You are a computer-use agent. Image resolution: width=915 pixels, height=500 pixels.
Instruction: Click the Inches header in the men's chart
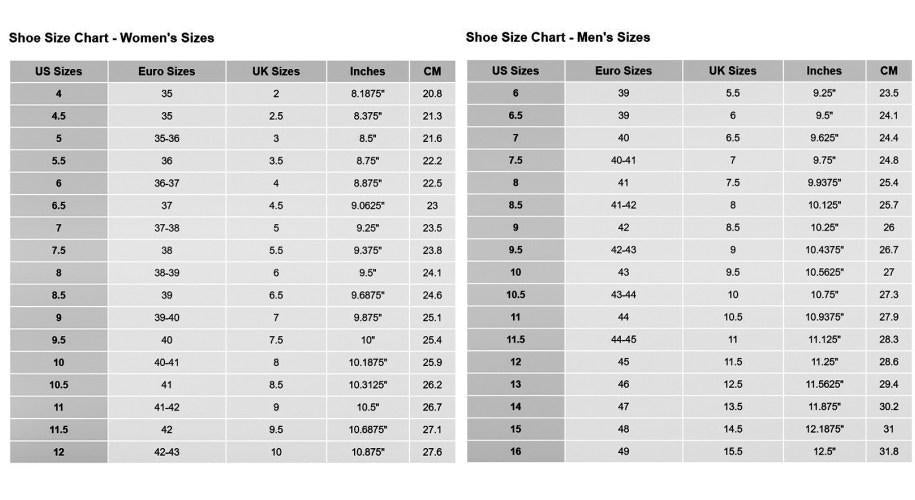[x=824, y=72]
